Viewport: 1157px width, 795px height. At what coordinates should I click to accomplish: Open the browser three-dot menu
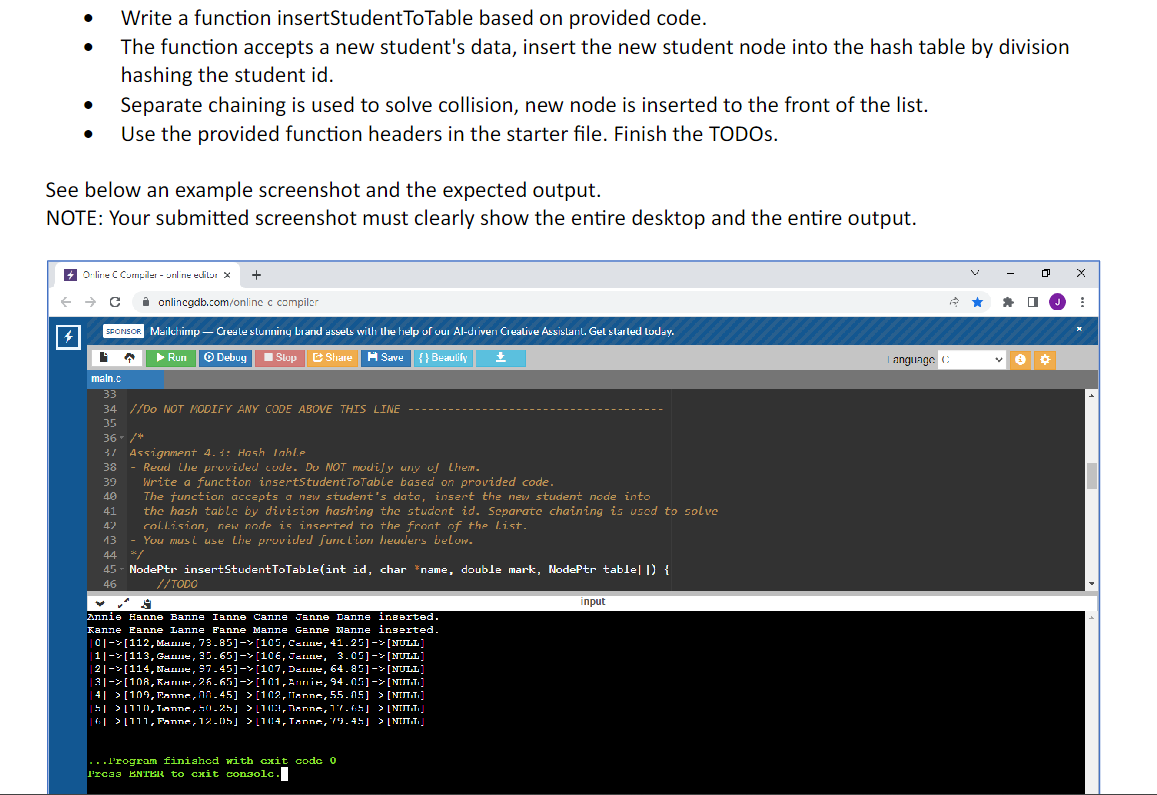point(1082,302)
